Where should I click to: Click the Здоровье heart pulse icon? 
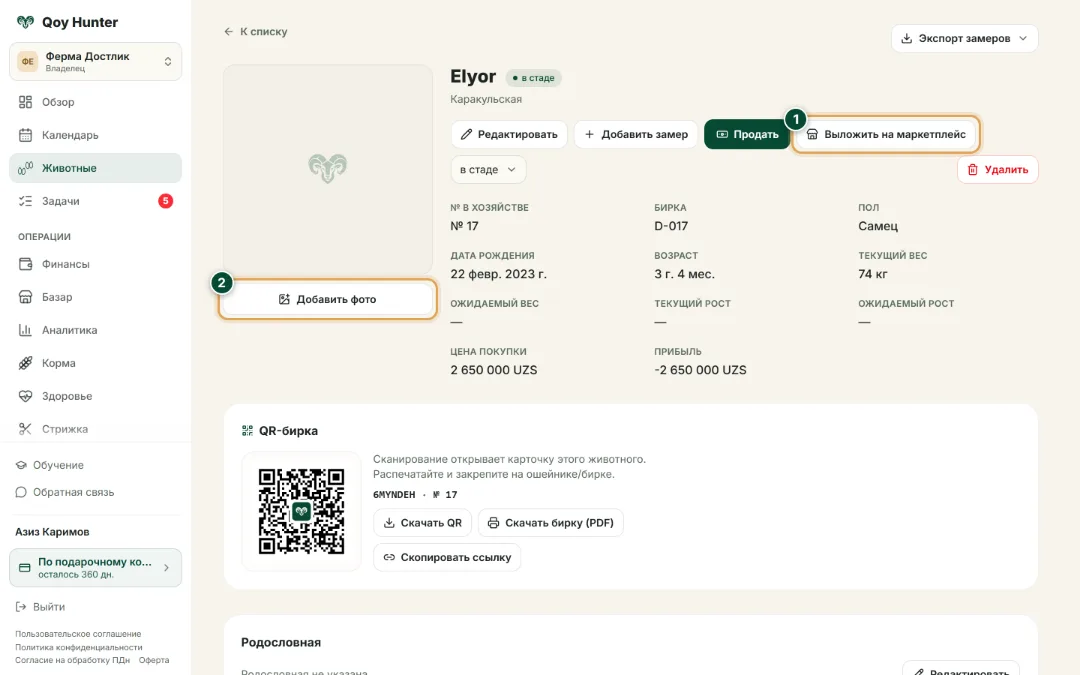point(25,396)
